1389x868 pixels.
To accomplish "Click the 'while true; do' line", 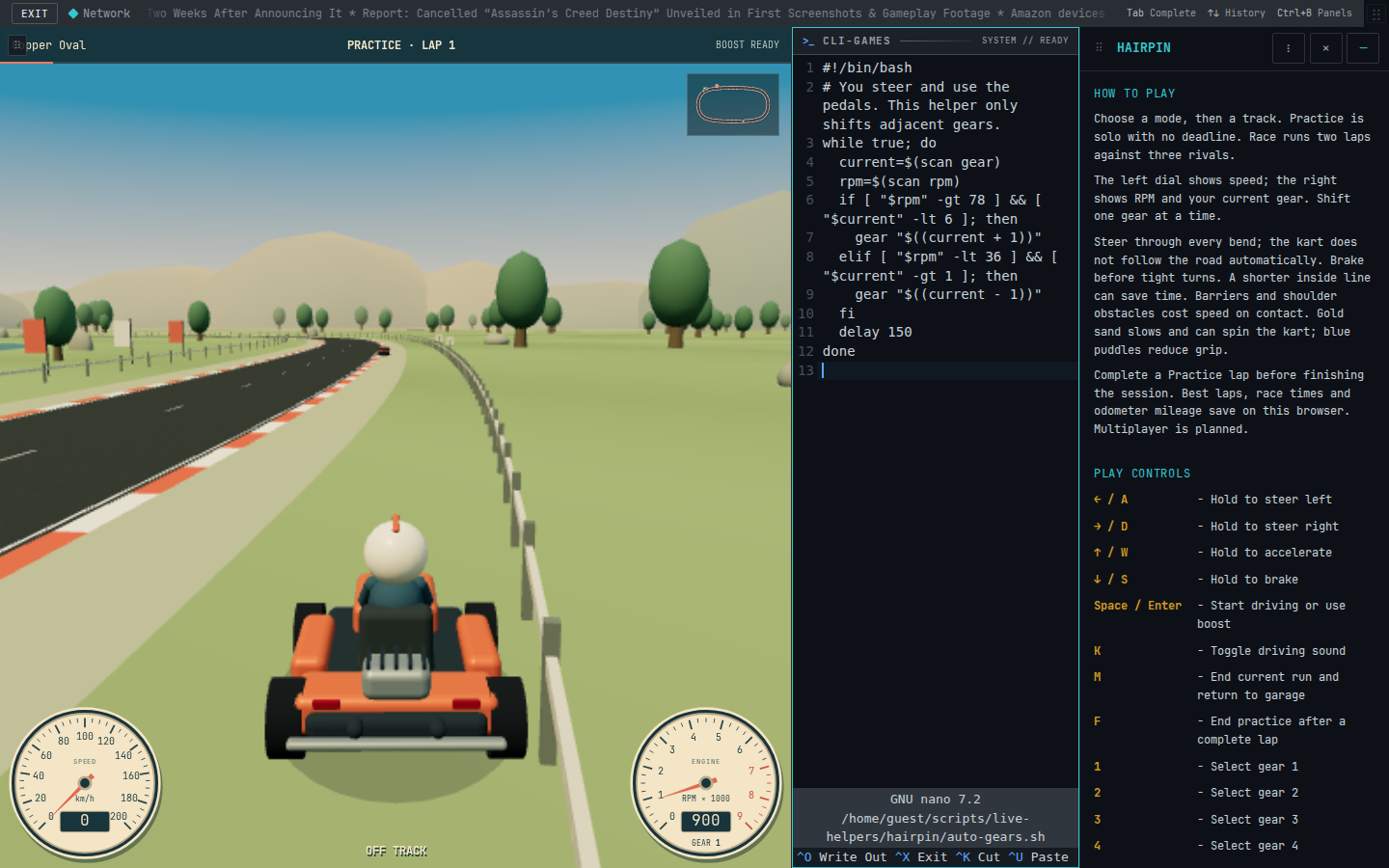I will pos(879,143).
